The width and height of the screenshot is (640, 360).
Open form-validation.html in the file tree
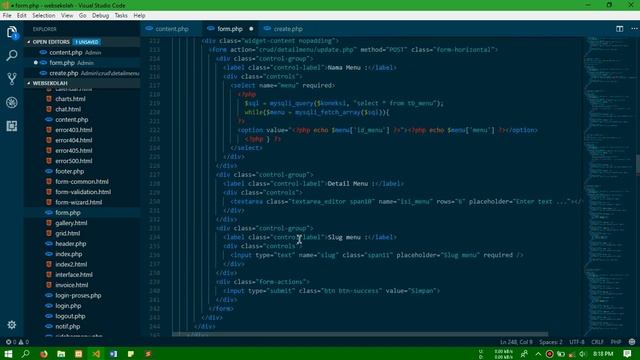83,192
